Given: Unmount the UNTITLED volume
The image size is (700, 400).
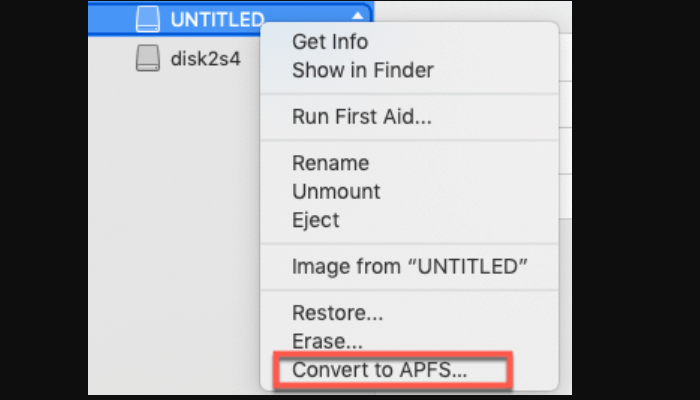Looking at the screenshot, I should coord(336,191).
